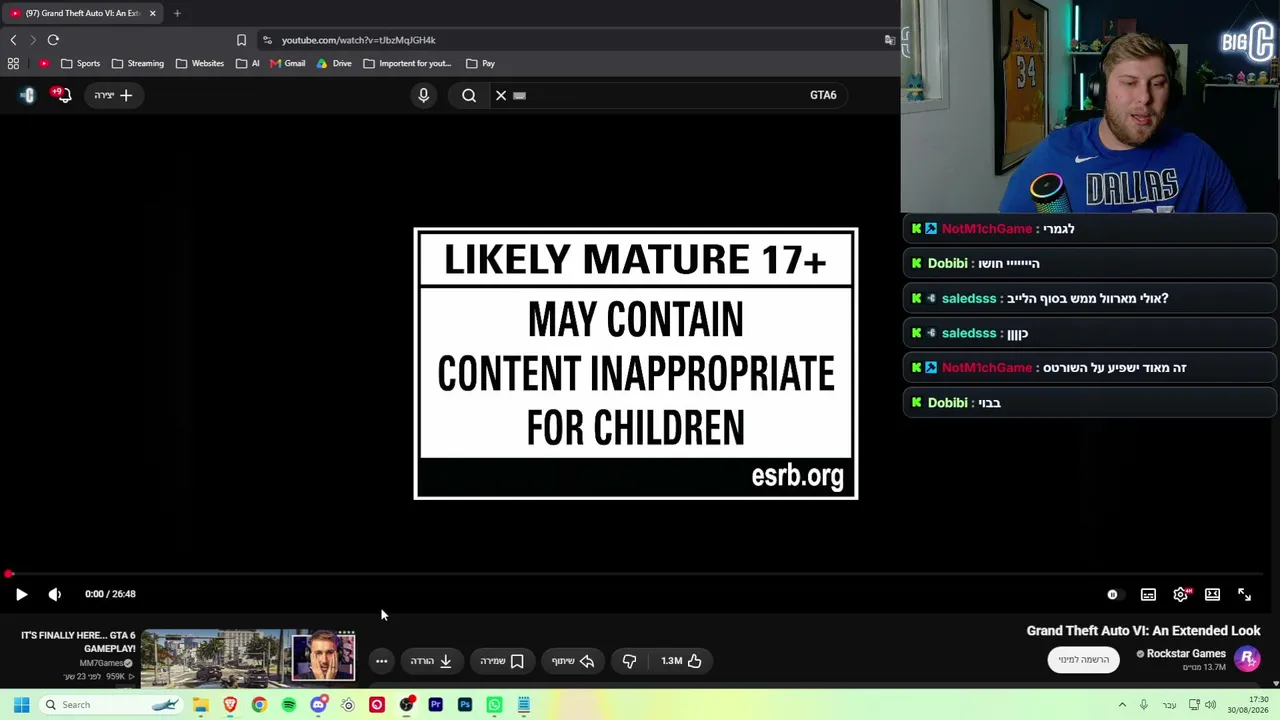Save the video with the שמירה button
The image size is (1280, 720).
pos(502,661)
